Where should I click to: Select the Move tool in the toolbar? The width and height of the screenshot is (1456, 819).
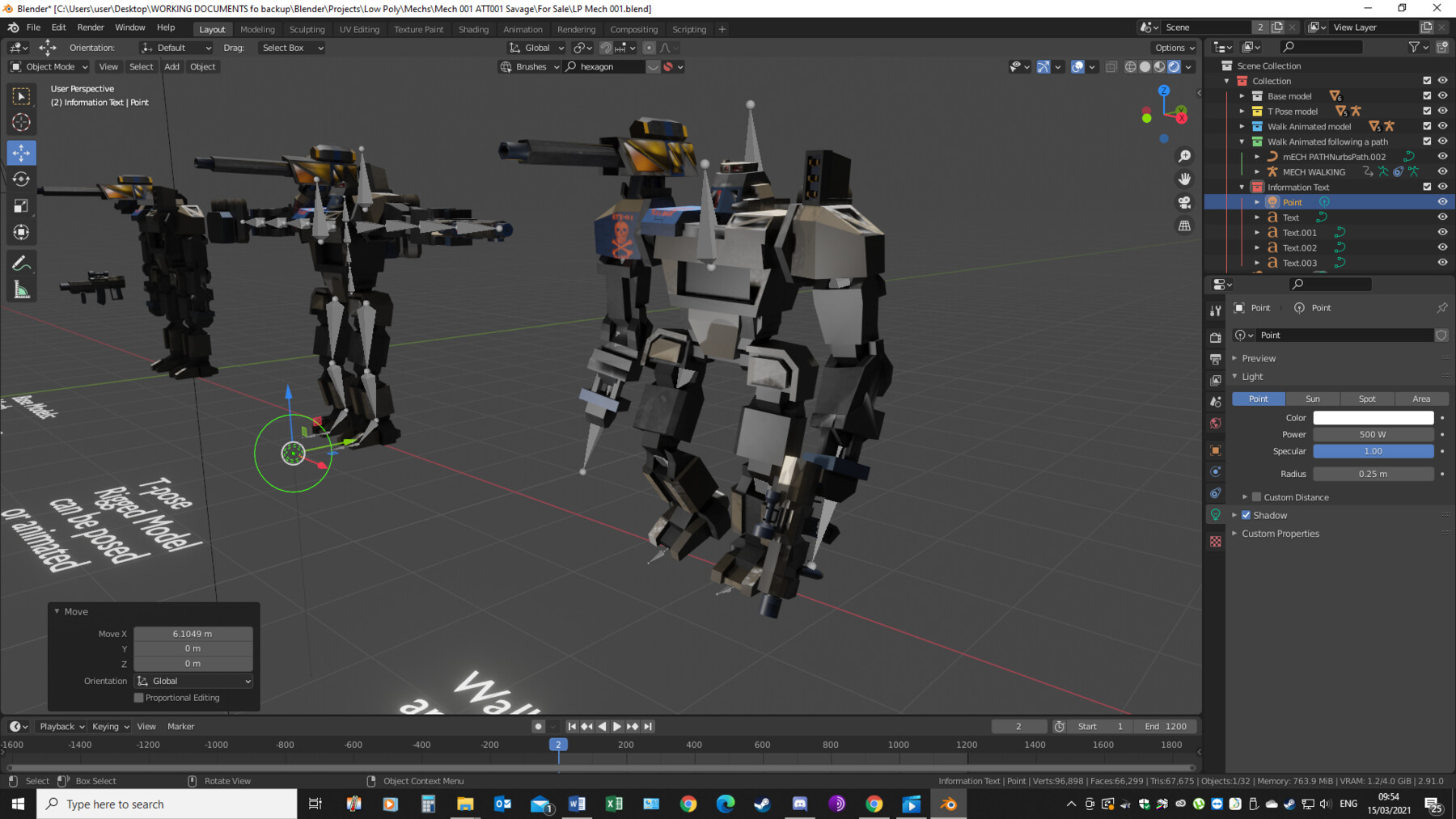coord(22,152)
